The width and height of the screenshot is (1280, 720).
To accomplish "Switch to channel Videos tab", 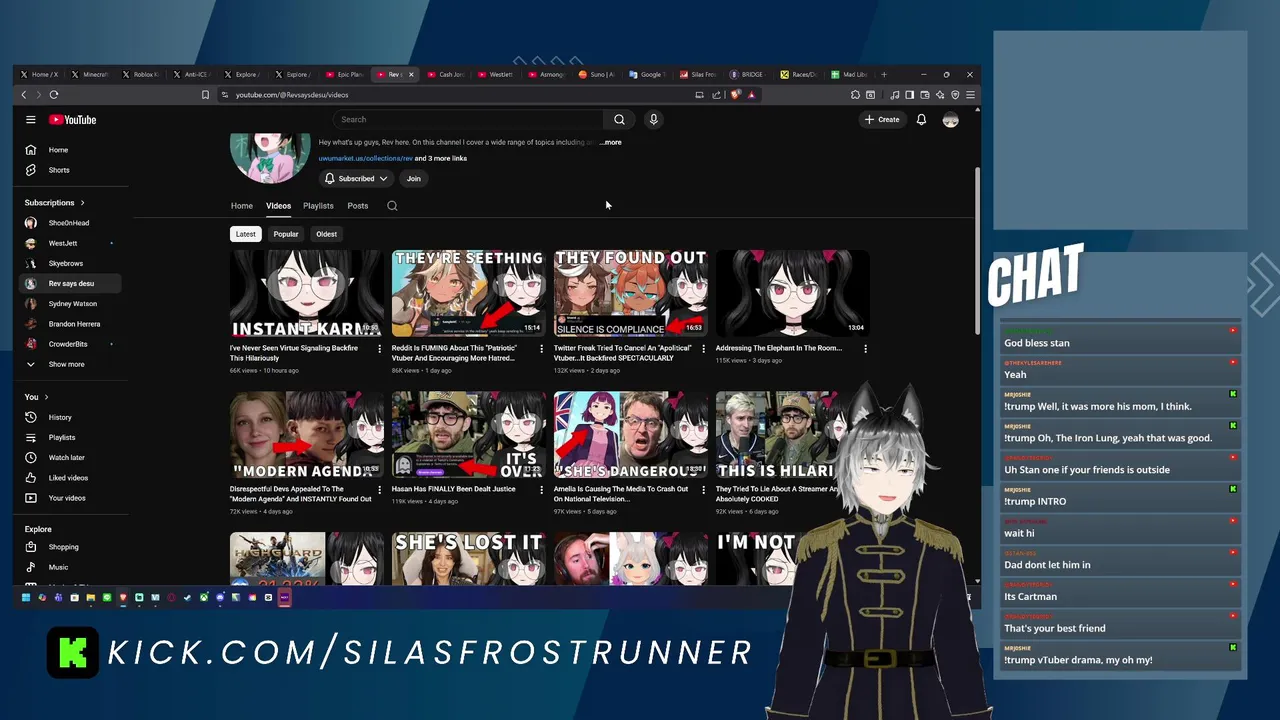I will 278,206.
